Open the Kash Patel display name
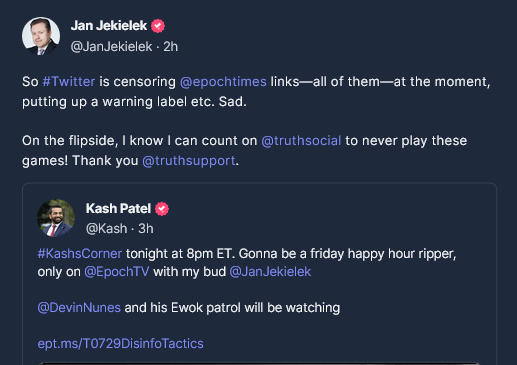 (x=118, y=209)
